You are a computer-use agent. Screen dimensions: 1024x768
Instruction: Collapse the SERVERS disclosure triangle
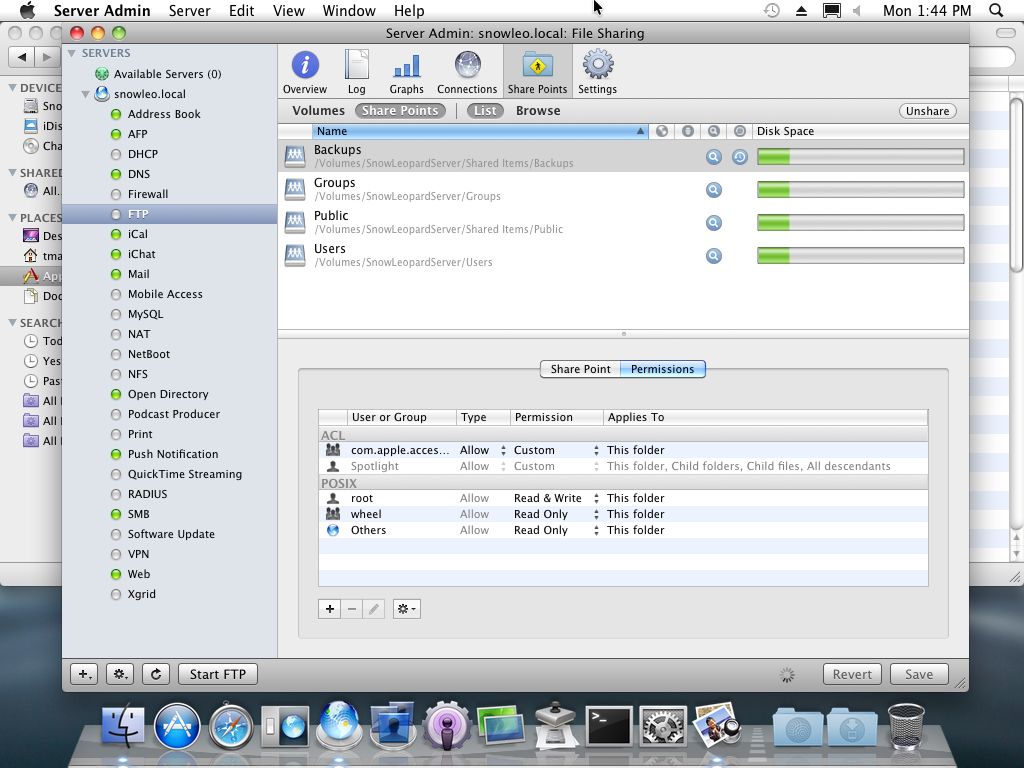coord(72,53)
